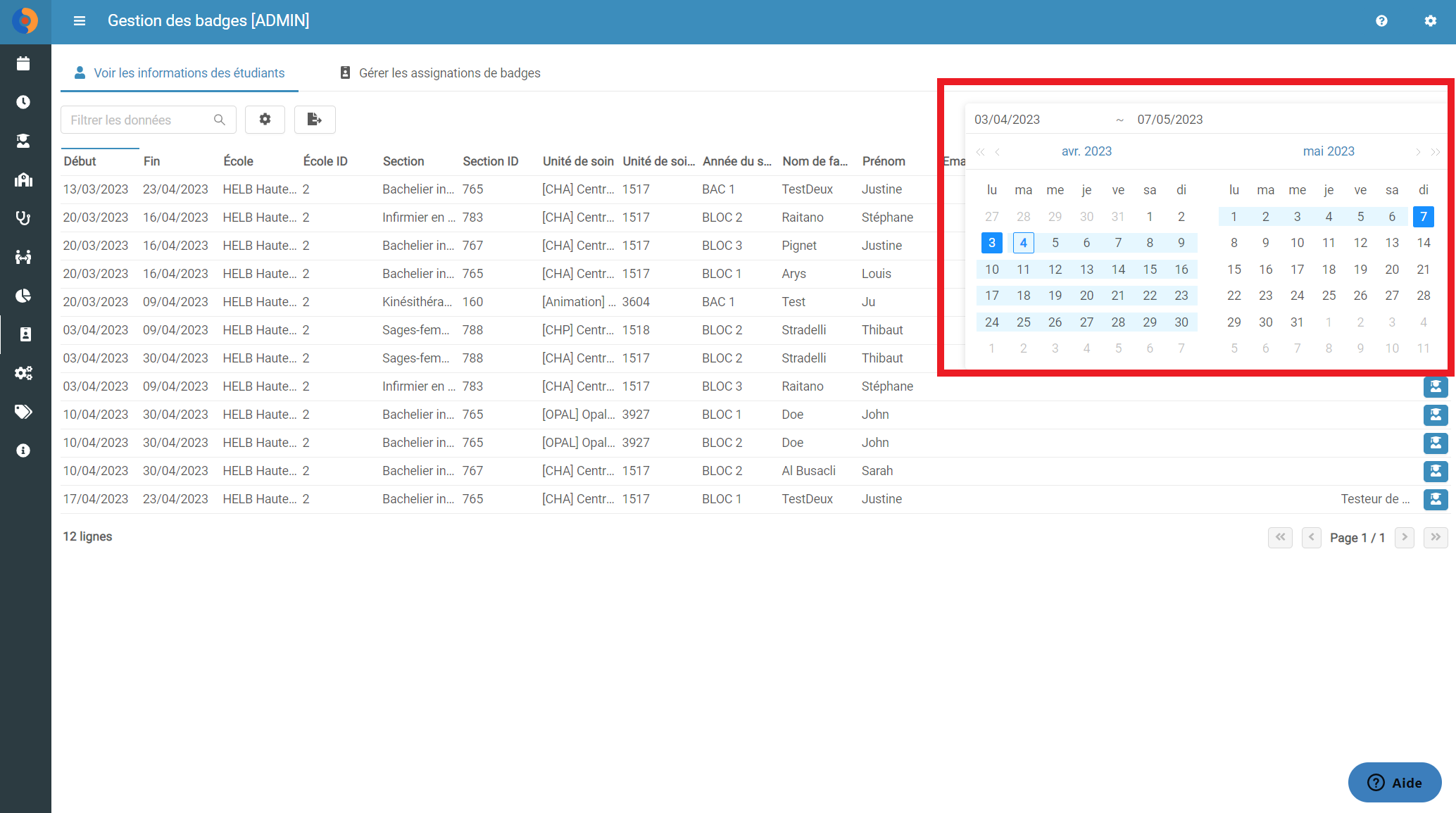The width and height of the screenshot is (1456, 813).
Task: Open settings gear in top bar
Action: click(x=1430, y=21)
